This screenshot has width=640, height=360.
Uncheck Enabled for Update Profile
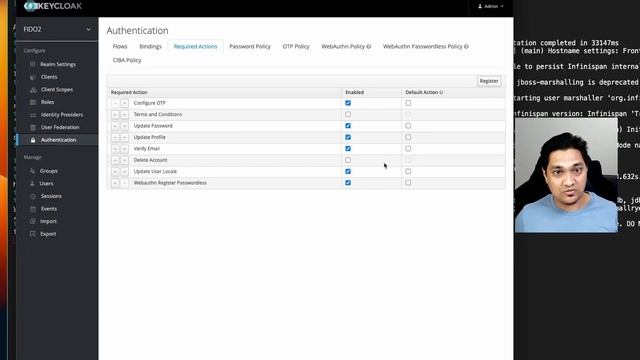348,137
